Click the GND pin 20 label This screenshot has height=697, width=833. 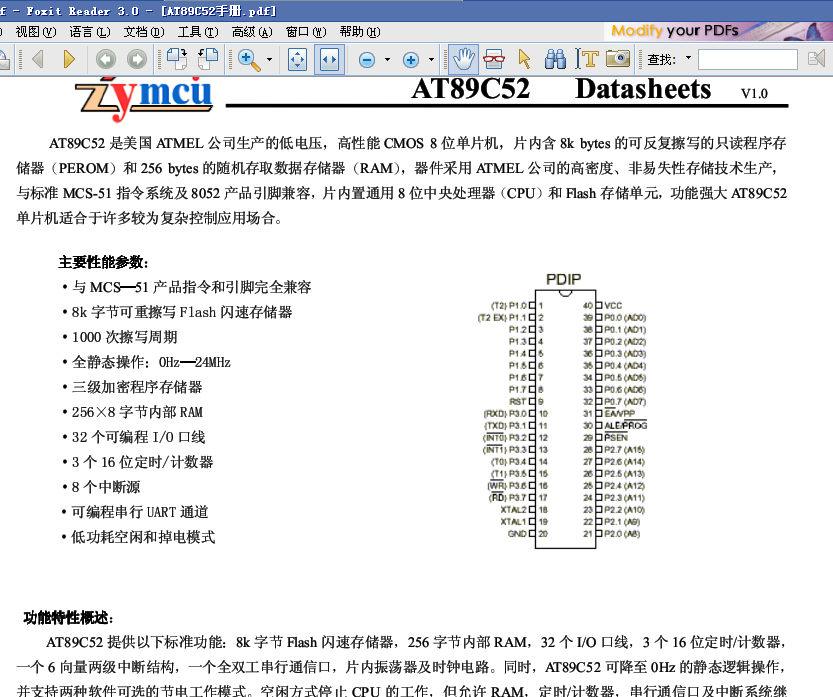tap(517, 534)
